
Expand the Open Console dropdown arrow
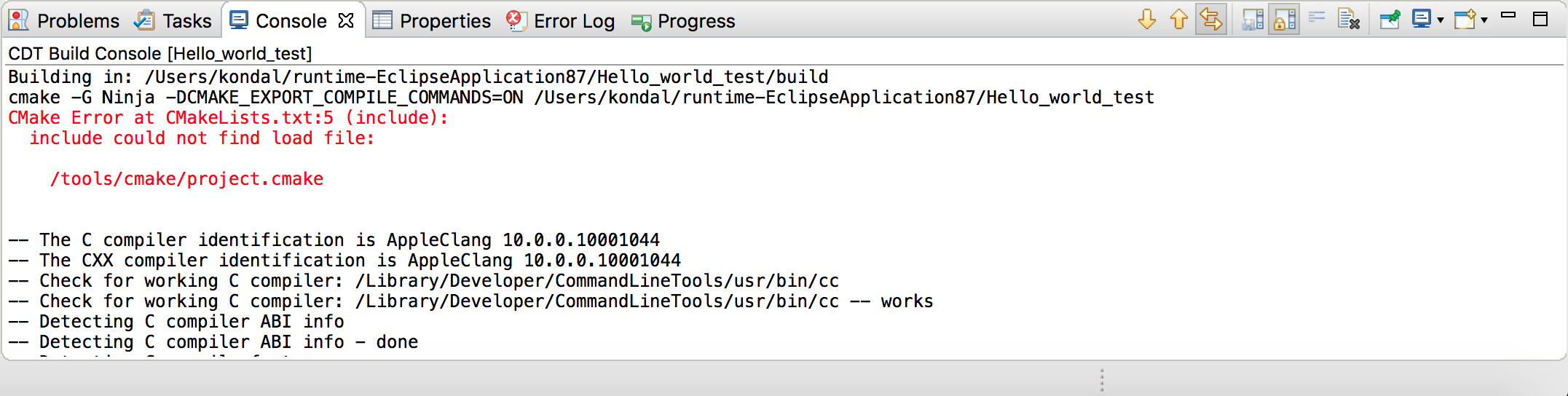(1484, 20)
